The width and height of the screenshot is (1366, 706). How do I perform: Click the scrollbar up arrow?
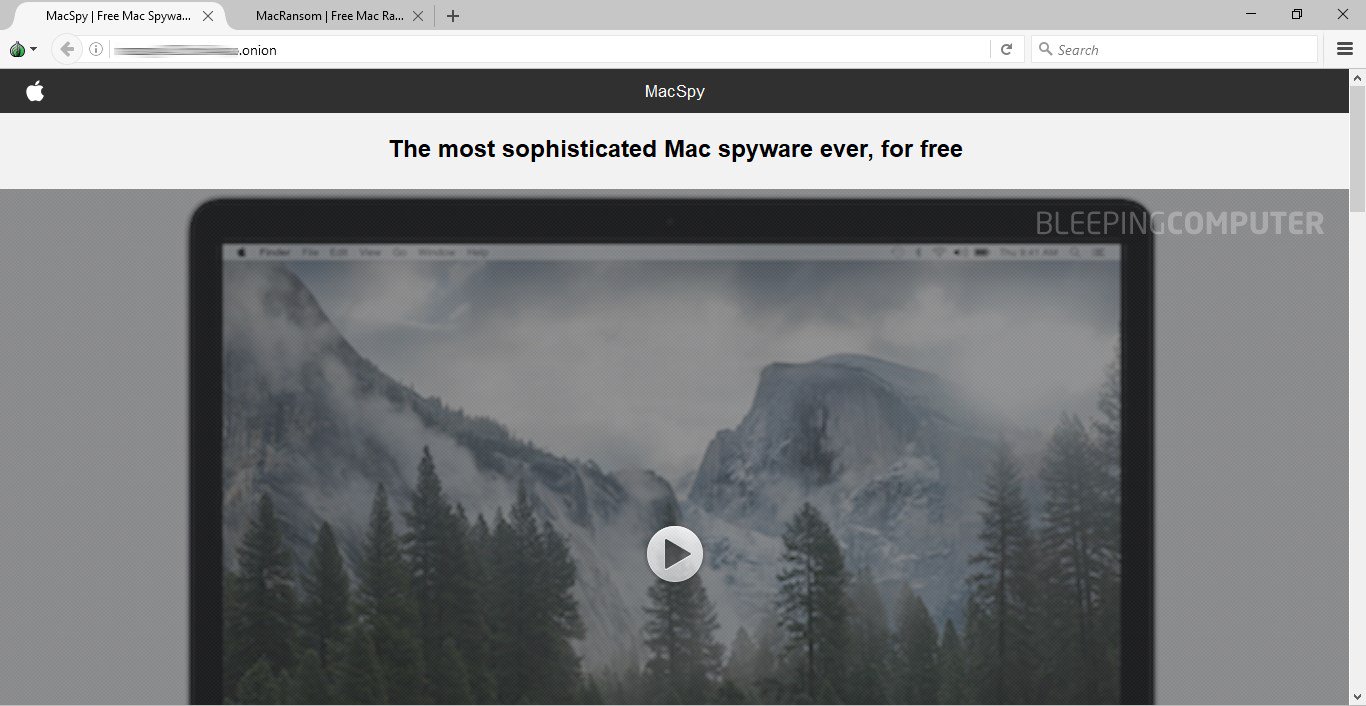pos(1357,77)
